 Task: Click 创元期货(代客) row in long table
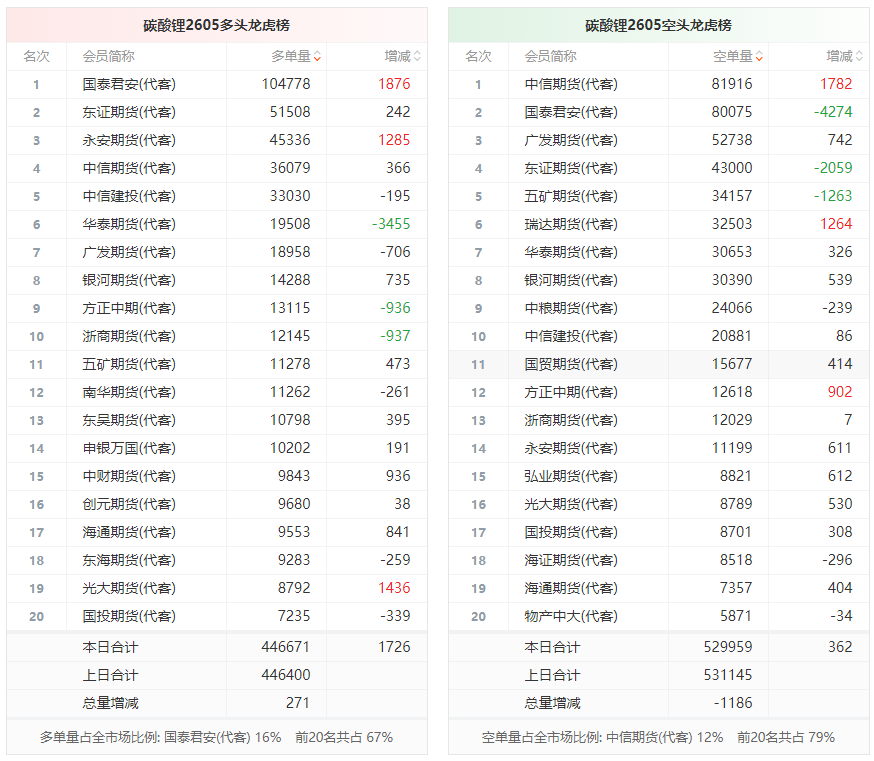217,504
